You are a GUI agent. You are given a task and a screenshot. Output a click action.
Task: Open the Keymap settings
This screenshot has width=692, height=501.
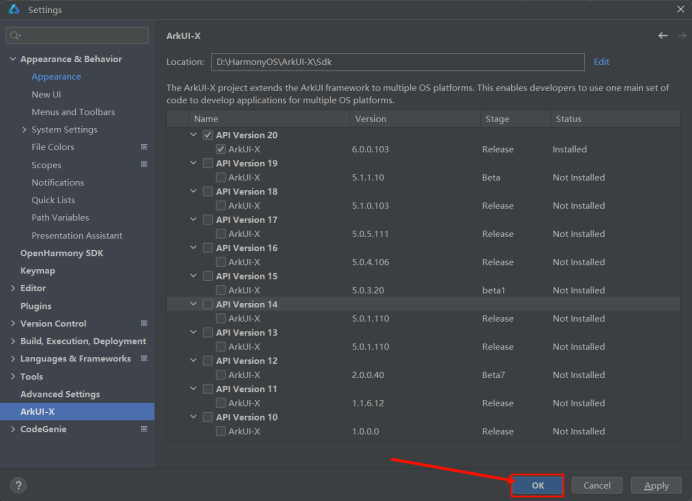coord(38,271)
